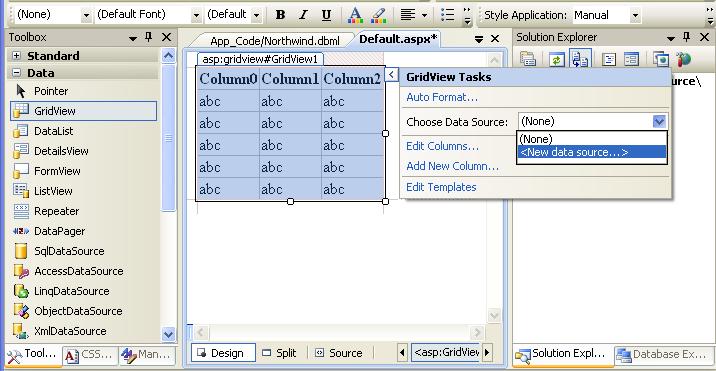This screenshot has width=716, height=371.
Task: Click the Edit Templates link
Action: click(441, 187)
